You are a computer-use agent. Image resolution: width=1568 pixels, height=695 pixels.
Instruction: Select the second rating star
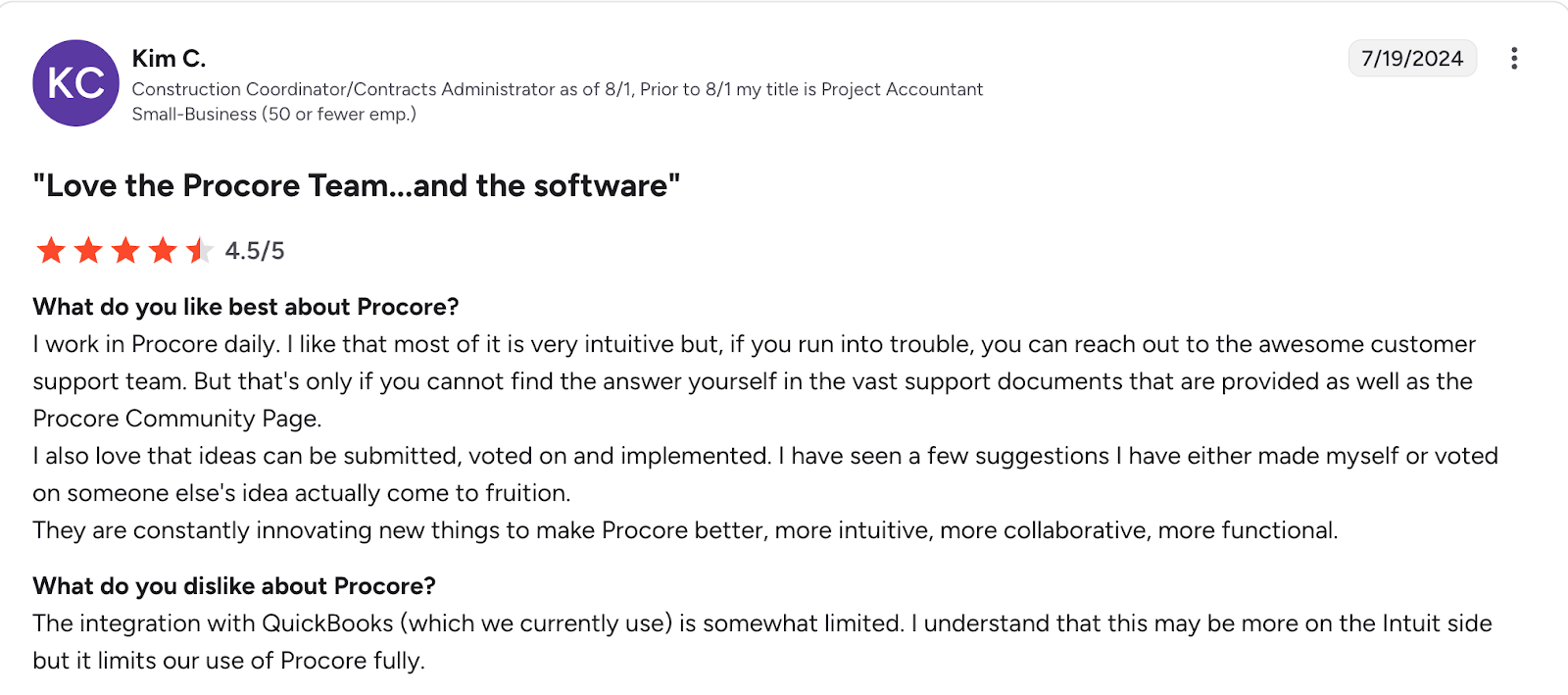[x=86, y=251]
